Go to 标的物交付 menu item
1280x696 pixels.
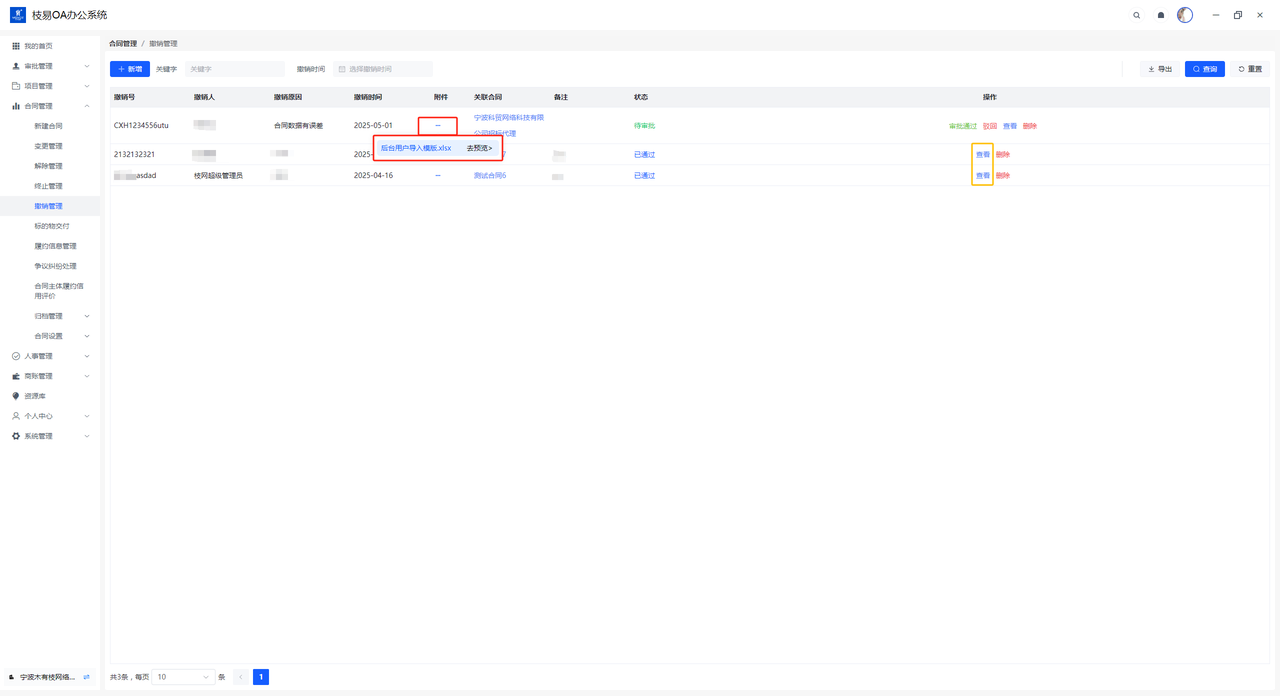[52, 226]
